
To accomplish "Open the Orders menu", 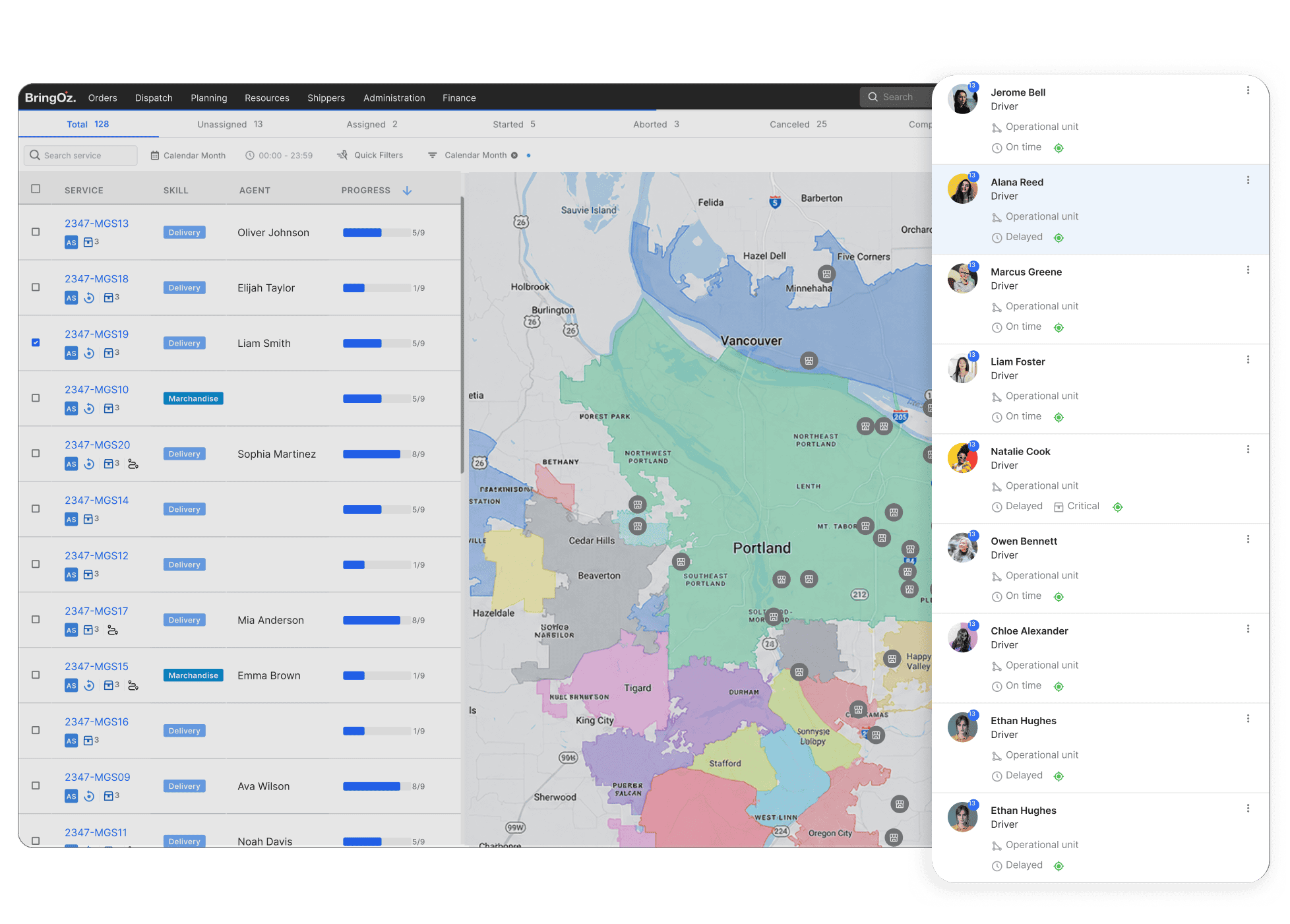I will (103, 98).
